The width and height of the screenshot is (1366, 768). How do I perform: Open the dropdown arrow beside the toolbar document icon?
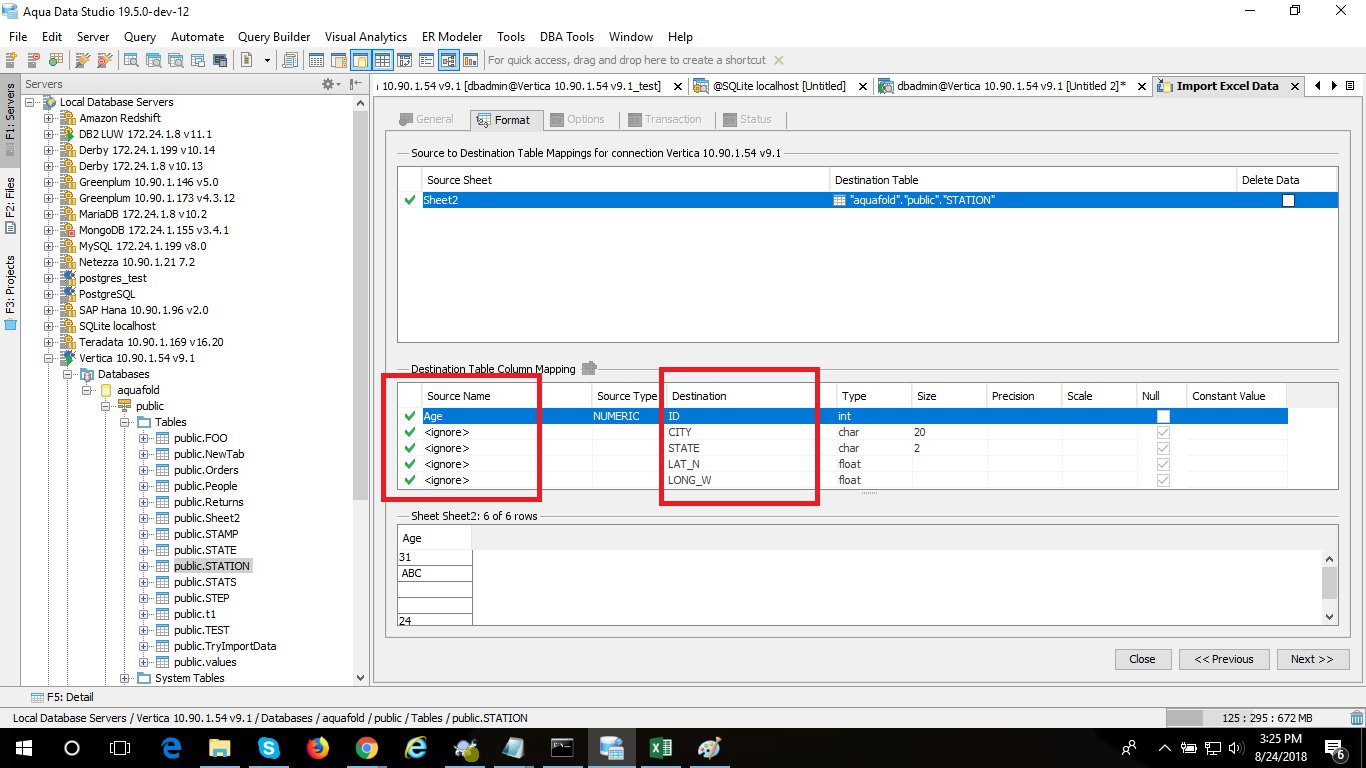pos(267,60)
